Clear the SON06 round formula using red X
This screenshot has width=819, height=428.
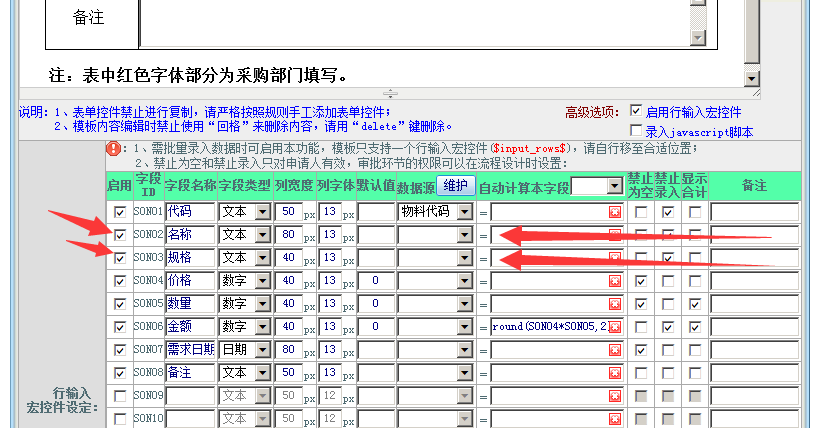[x=614, y=327]
